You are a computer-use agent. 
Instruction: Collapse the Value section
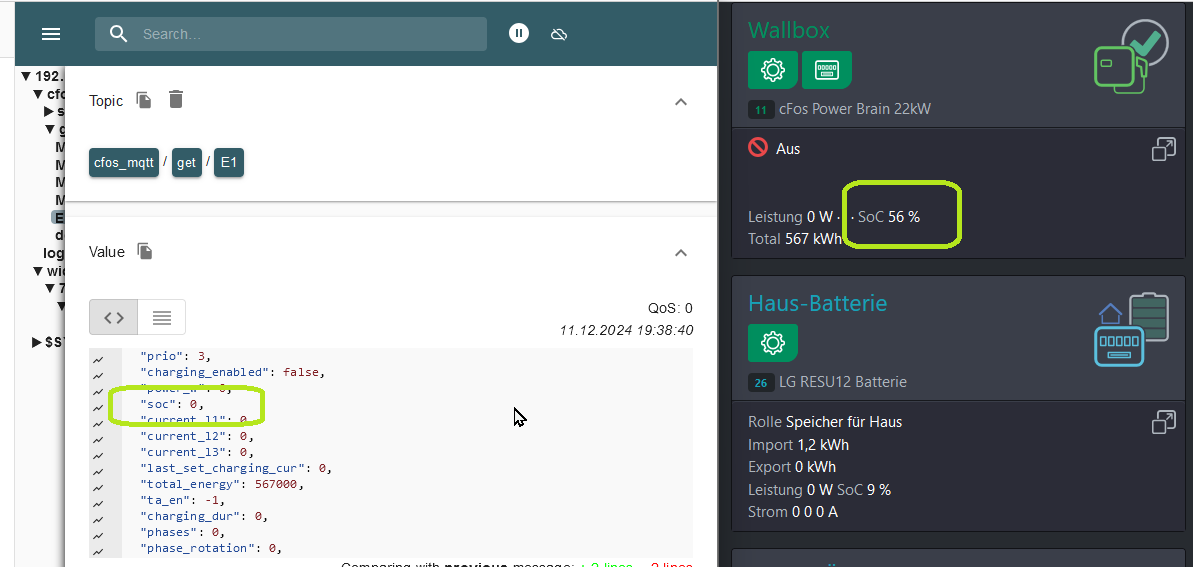(681, 252)
